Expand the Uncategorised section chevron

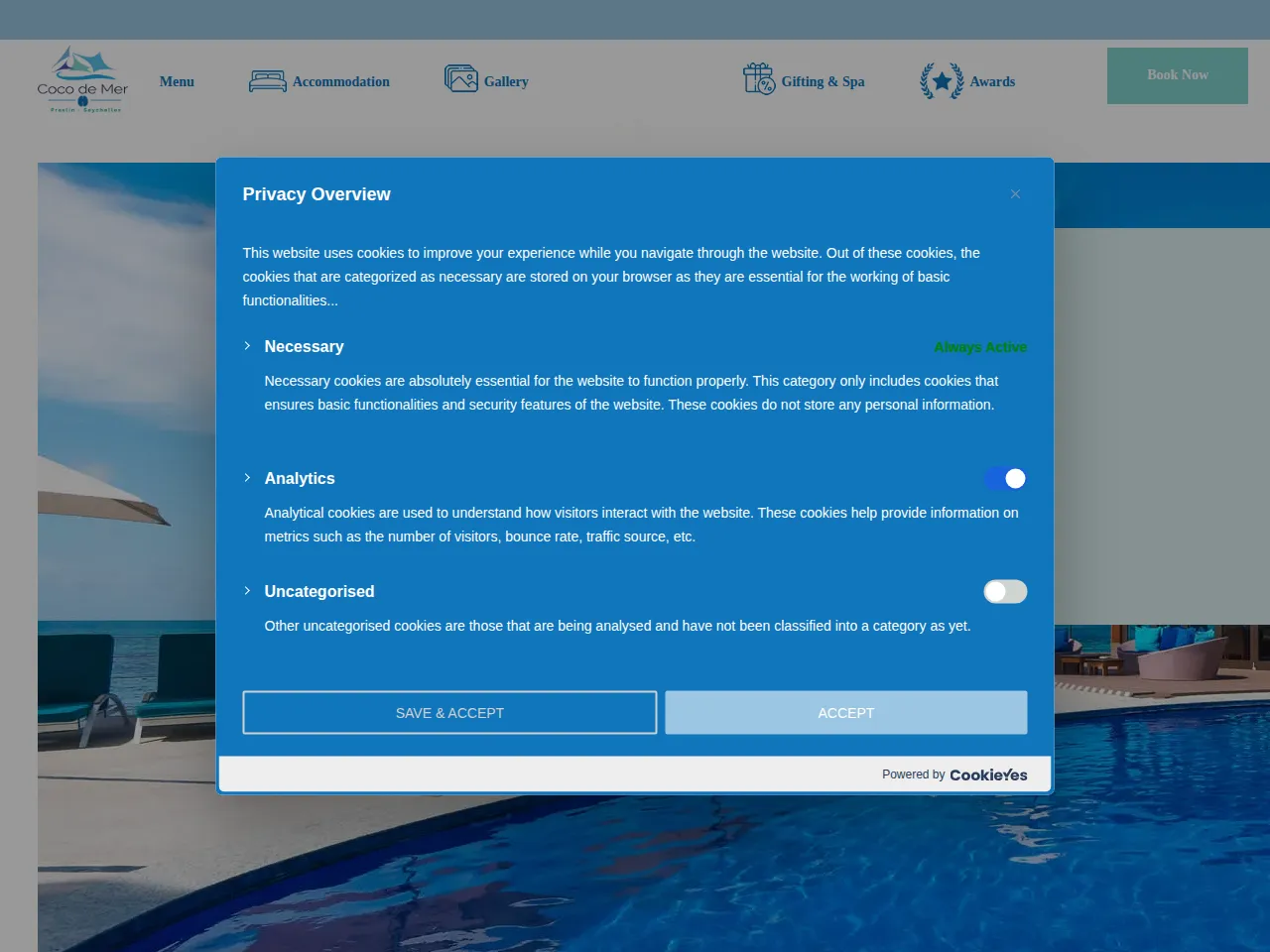[x=247, y=591]
